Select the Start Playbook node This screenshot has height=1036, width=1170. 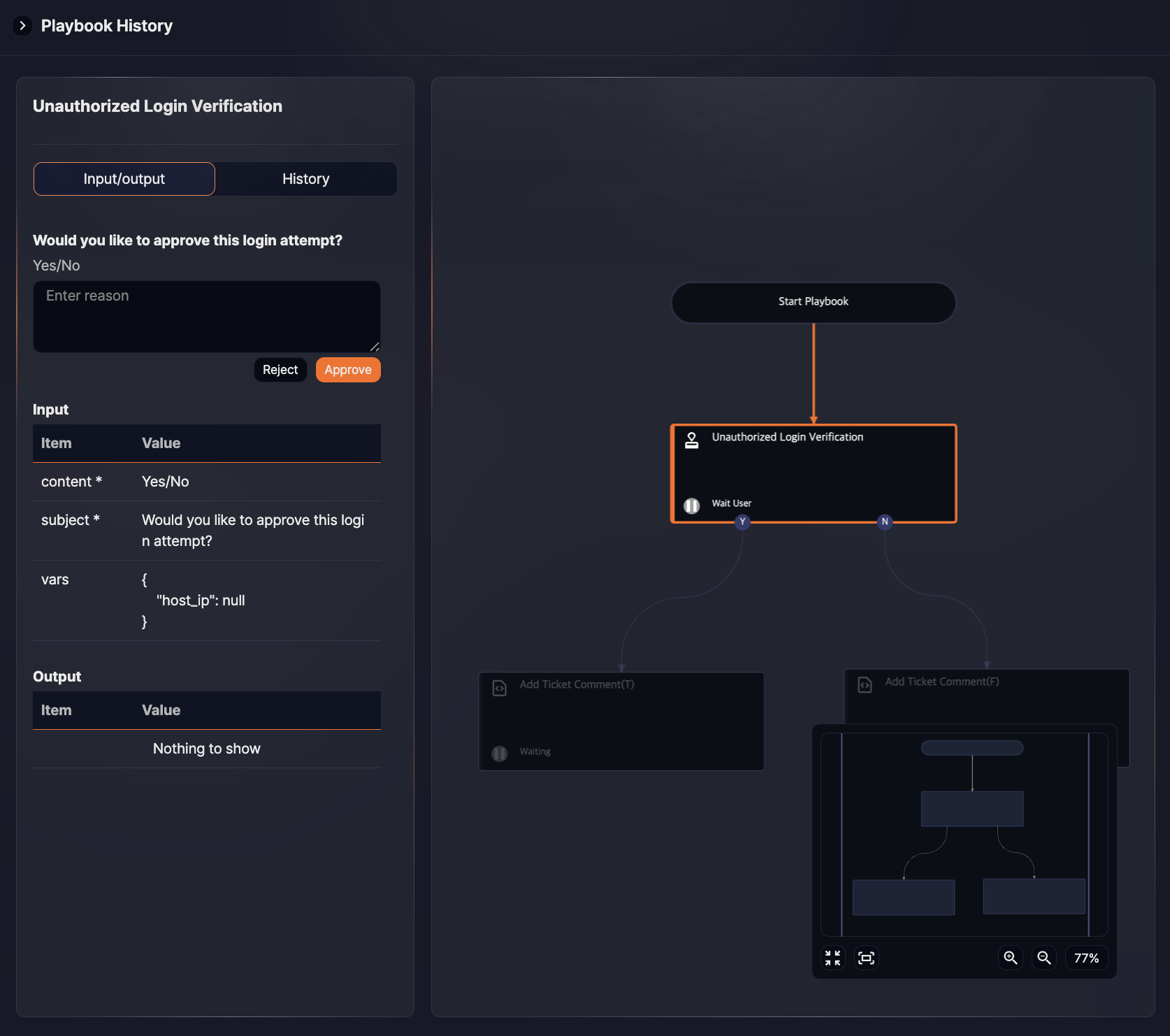[x=813, y=302]
